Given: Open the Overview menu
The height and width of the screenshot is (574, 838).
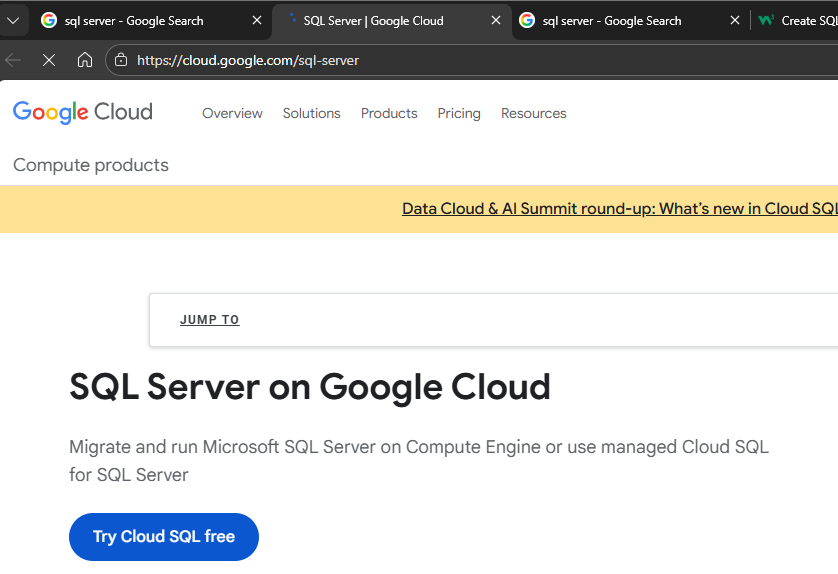Looking at the screenshot, I should pyautogui.click(x=232, y=113).
